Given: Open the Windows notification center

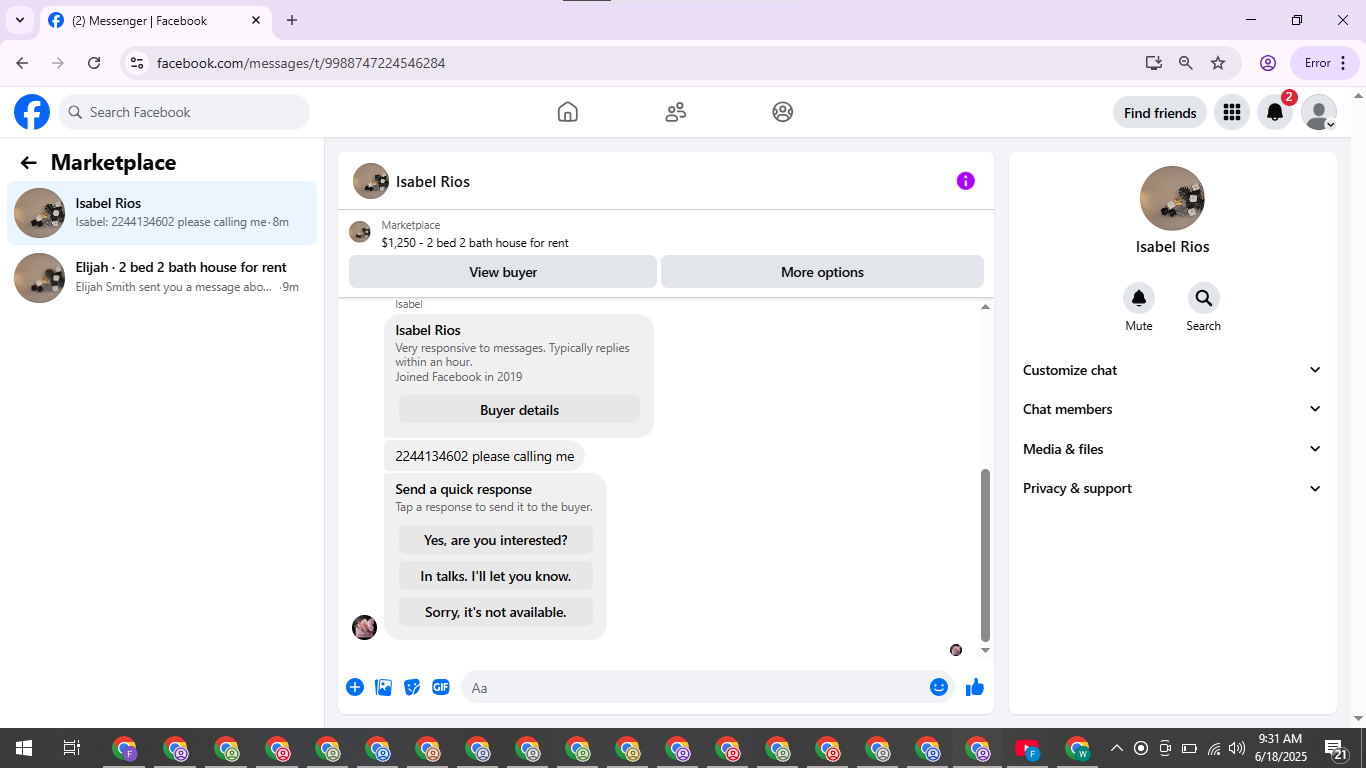Looking at the screenshot, I should [1336, 748].
